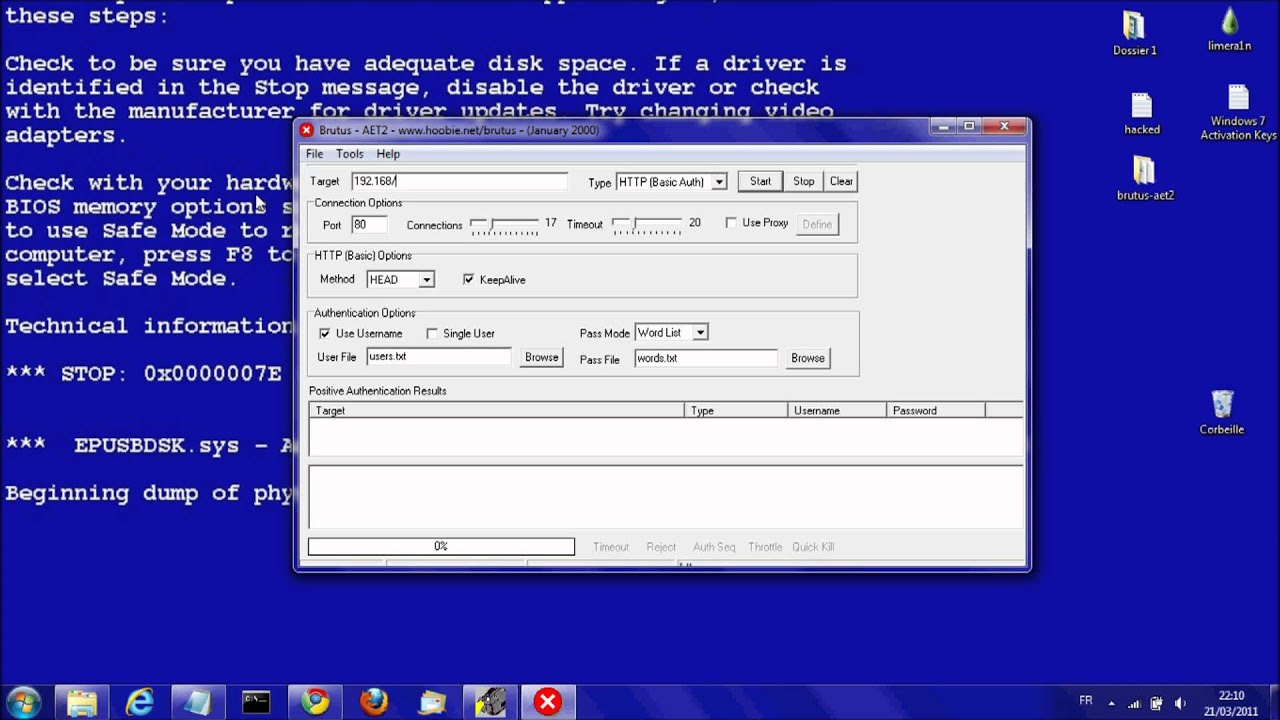Click the 0% progress bar
Screen dimensions: 1280x720
(441, 546)
